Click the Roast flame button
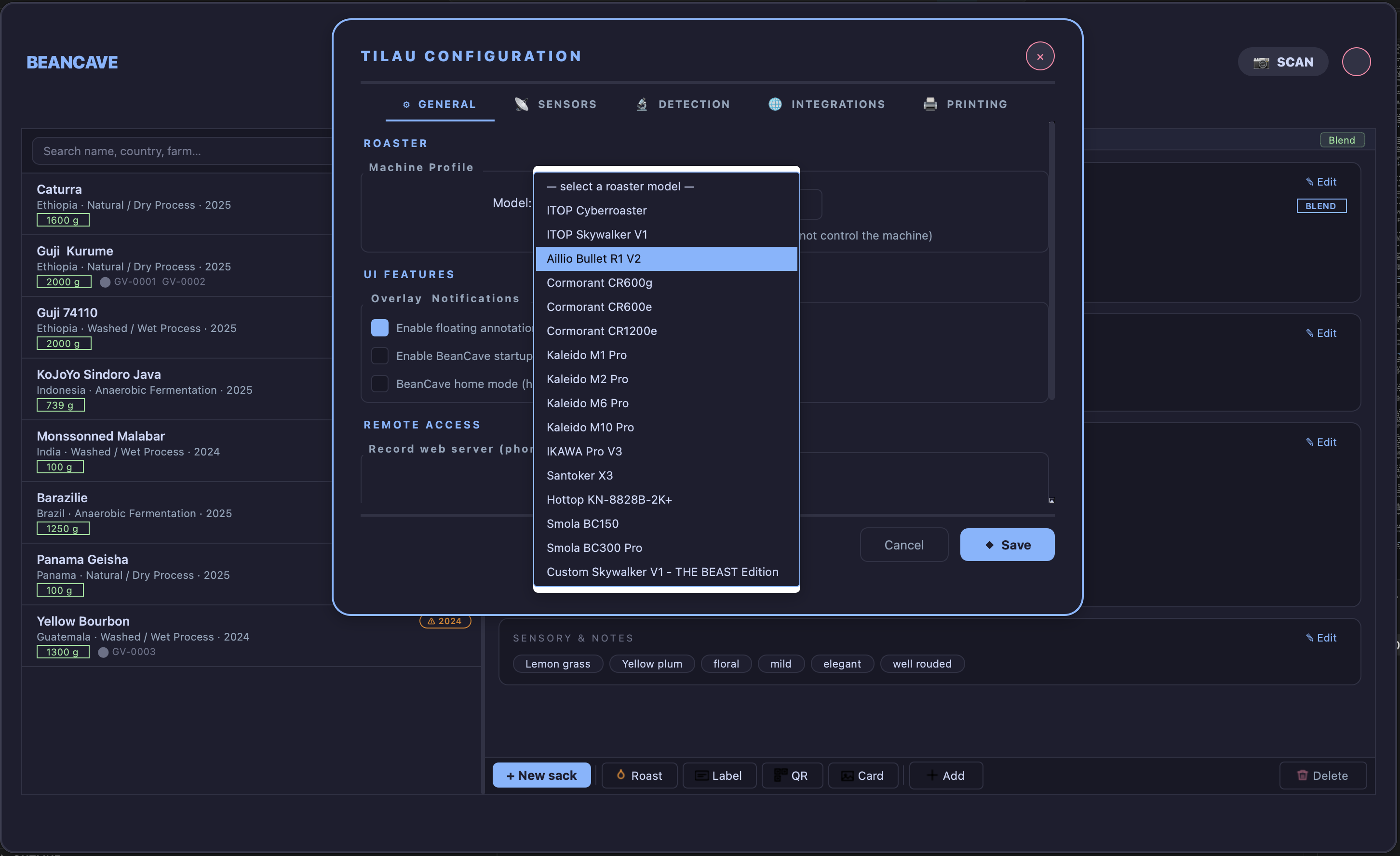The width and height of the screenshot is (1400, 856). click(639, 776)
